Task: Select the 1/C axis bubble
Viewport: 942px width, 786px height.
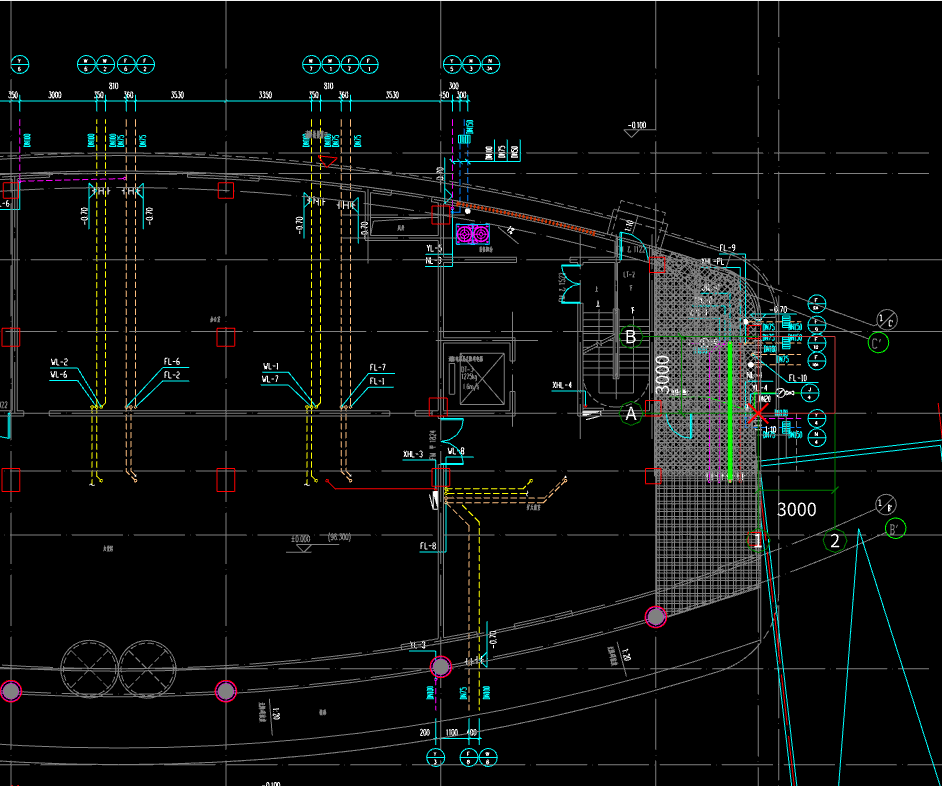Action: click(x=887, y=319)
